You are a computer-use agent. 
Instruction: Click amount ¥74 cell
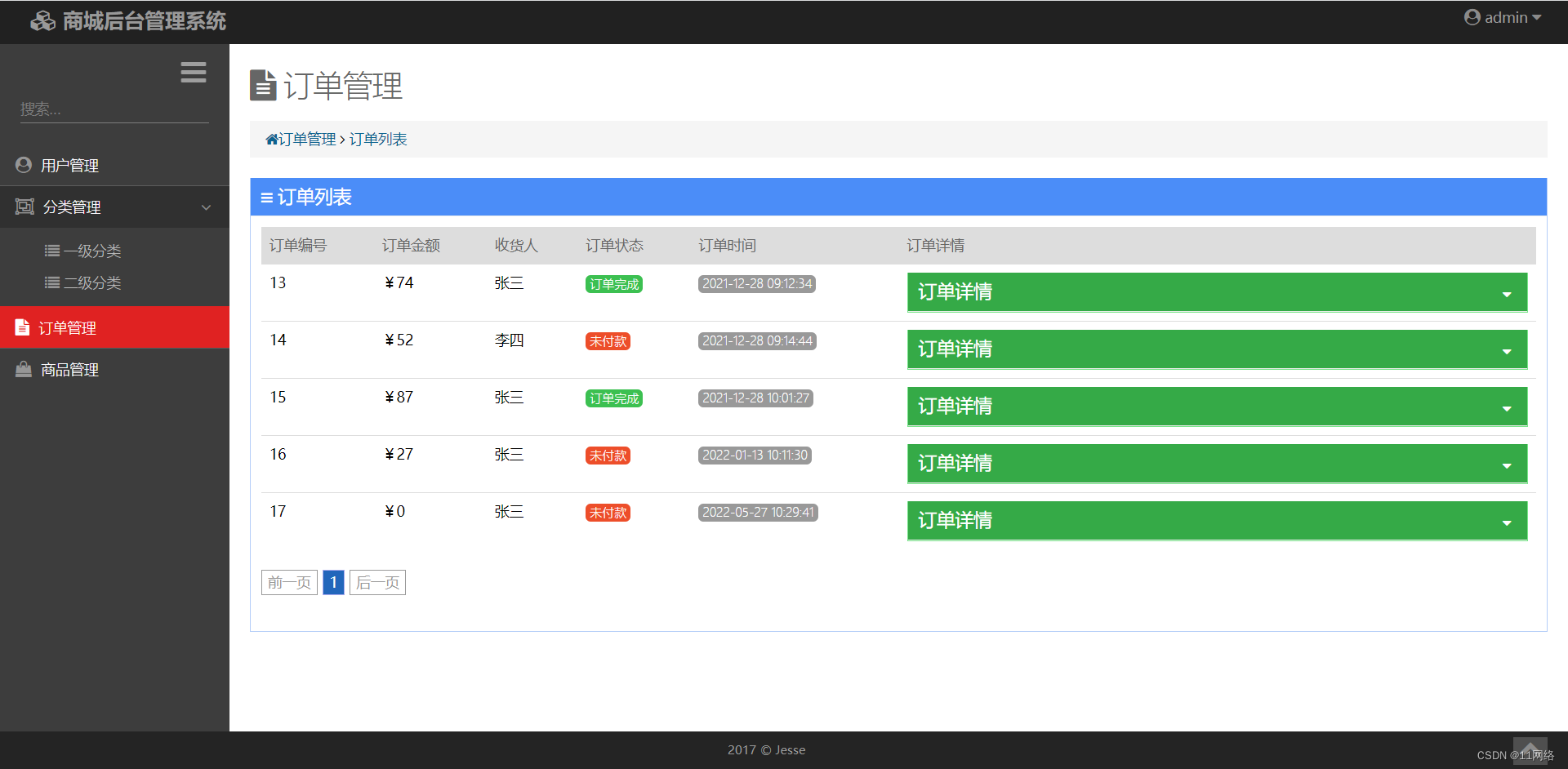click(399, 283)
